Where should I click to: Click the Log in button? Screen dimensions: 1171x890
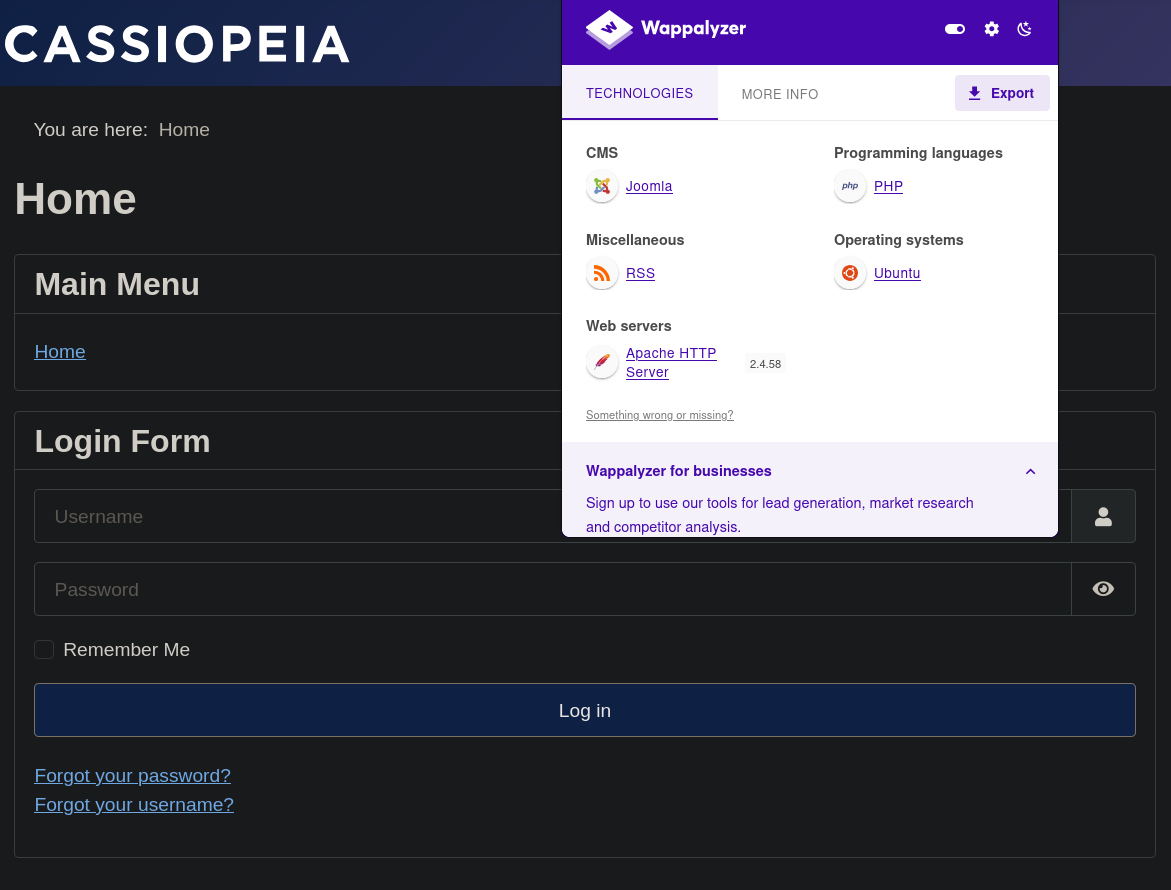tap(584, 710)
